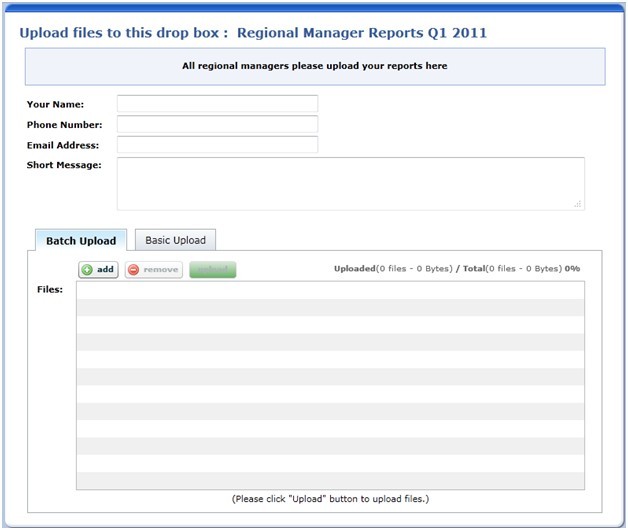This screenshot has width=628, height=530.
Task: Switch to the Basic Upload tab
Action: pyautogui.click(x=175, y=240)
